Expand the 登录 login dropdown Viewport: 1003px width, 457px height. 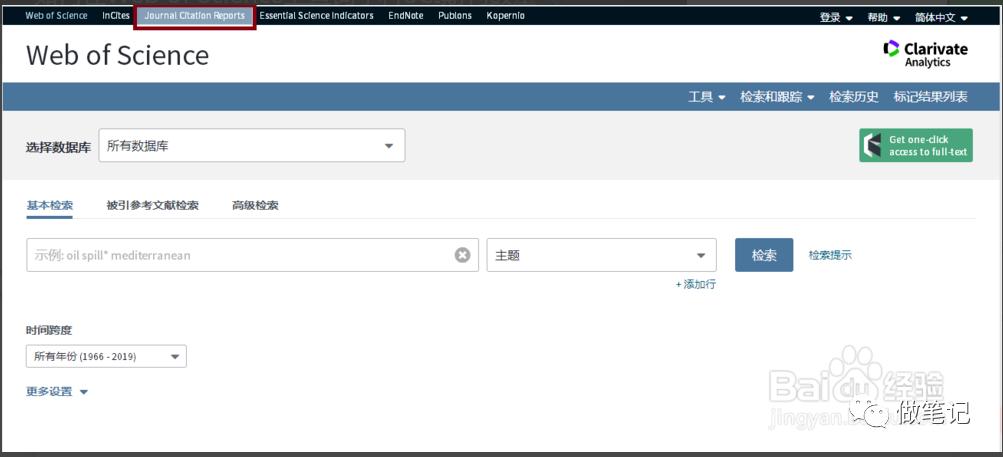(x=836, y=18)
